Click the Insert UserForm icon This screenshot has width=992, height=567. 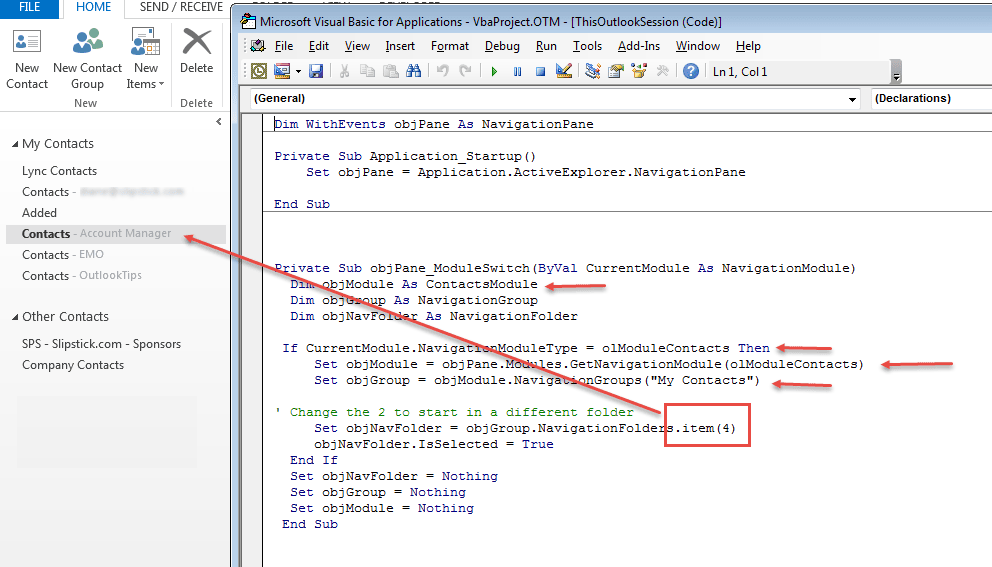pos(282,71)
